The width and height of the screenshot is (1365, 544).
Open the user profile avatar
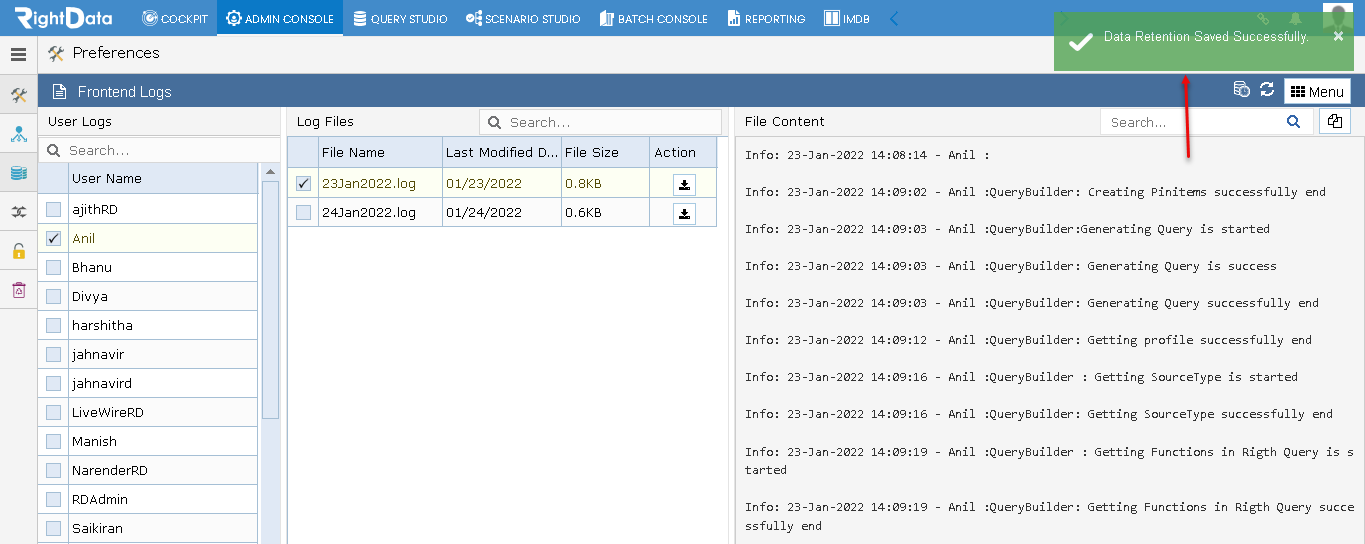coord(1337,17)
